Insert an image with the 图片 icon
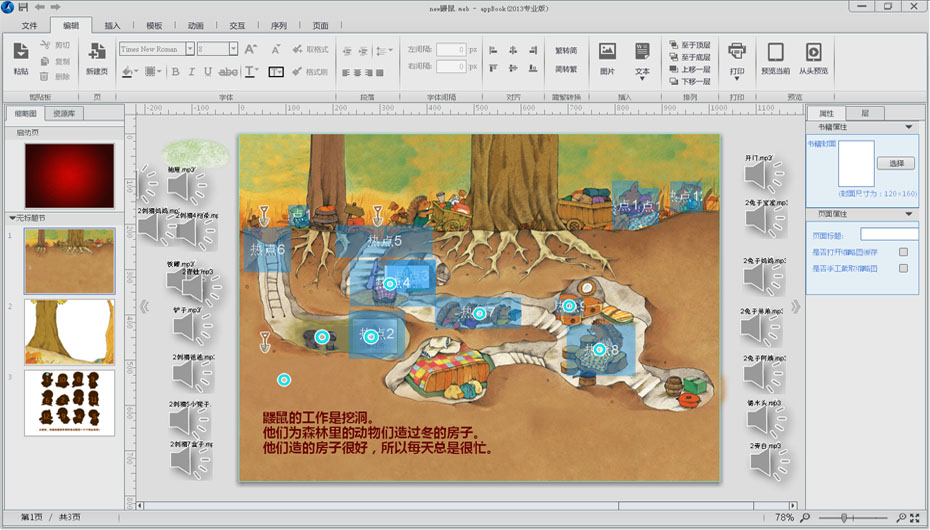The height and width of the screenshot is (530, 930). click(x=607, y=52)
